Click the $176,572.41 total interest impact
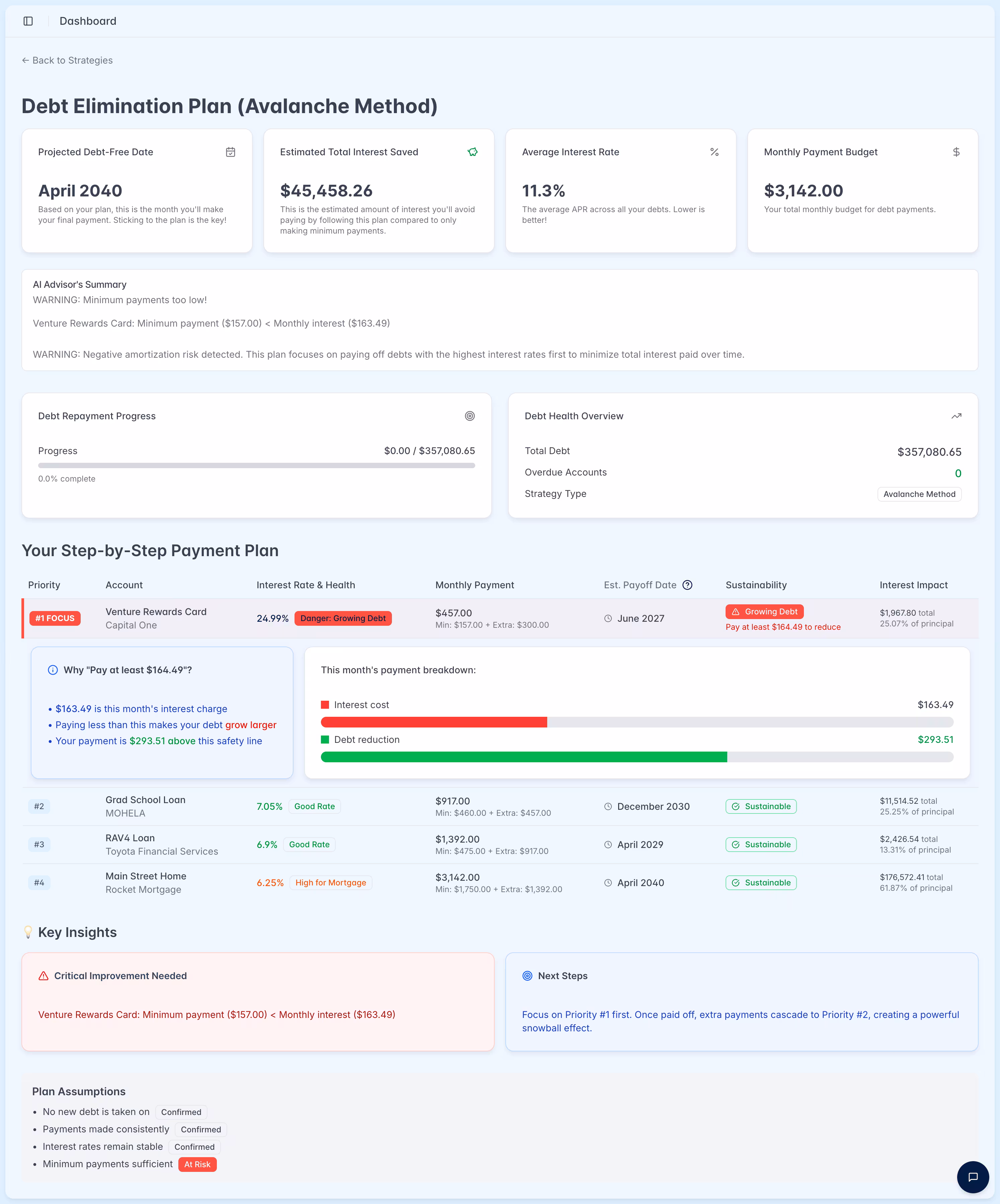 click(911, 877)
